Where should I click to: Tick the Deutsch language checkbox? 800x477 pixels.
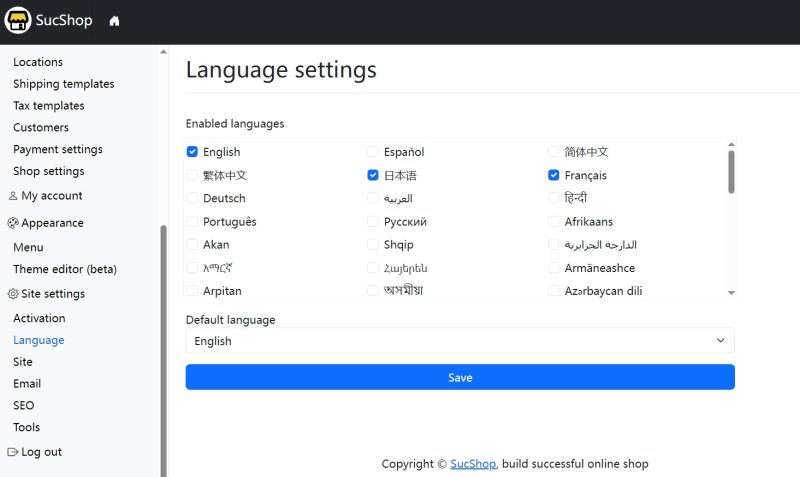point(193,198)
